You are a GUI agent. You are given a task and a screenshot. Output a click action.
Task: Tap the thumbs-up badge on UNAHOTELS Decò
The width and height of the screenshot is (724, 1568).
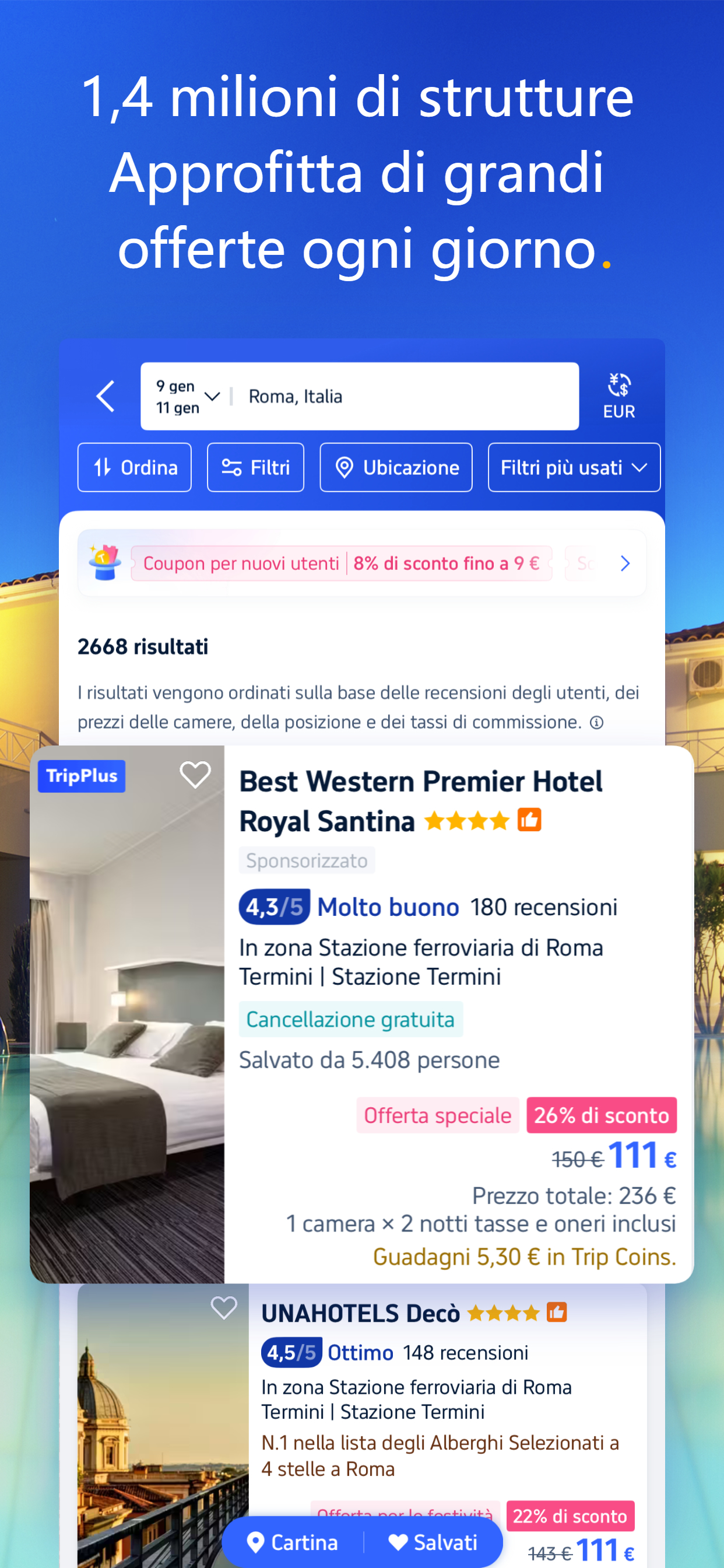pos(557,1312)
